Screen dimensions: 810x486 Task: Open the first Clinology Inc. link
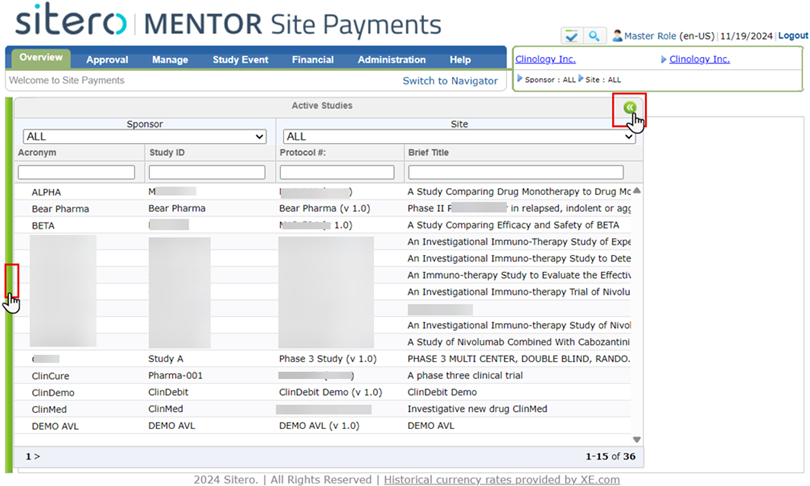[546, 59]
